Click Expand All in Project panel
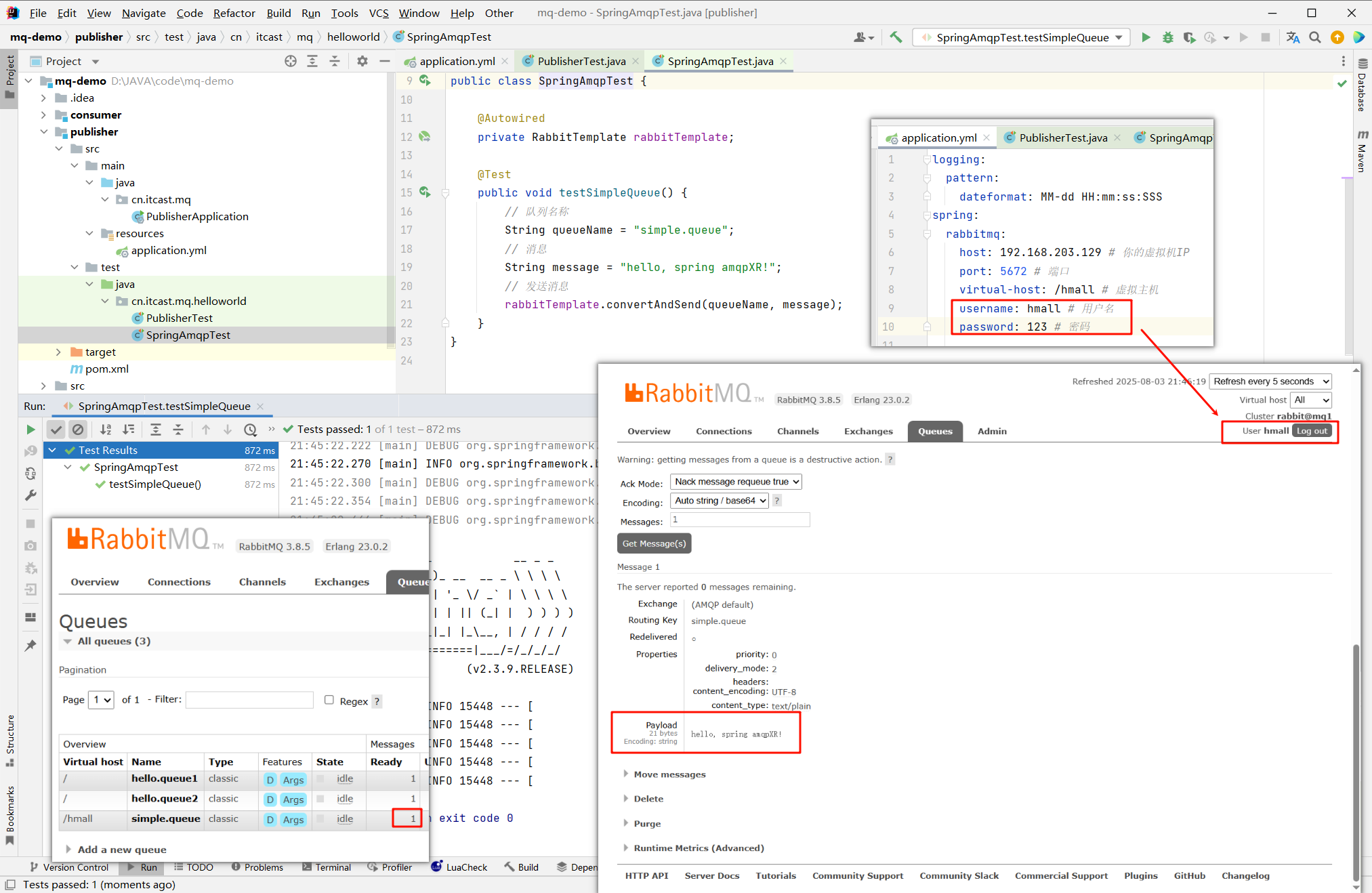This screenshot has height=893, width=1372. click(312, 61)
